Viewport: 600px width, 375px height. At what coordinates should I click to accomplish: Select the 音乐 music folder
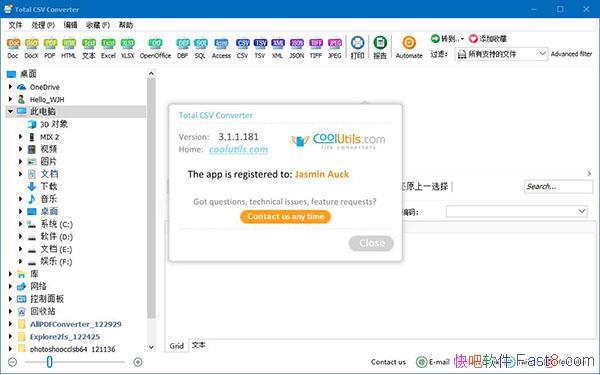tap(43, 199)
